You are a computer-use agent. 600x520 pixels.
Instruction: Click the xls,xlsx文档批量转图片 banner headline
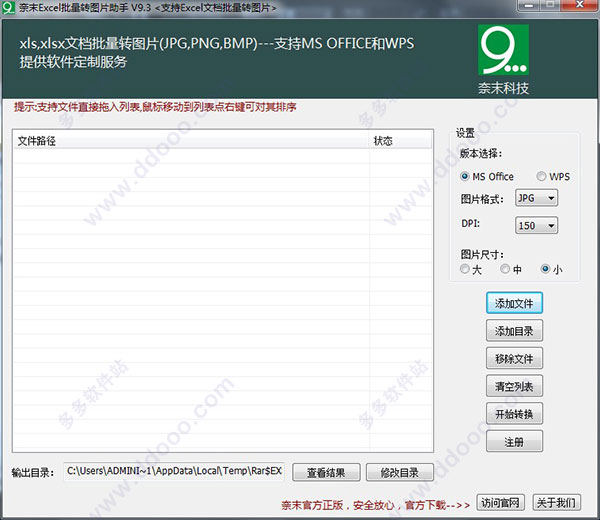coord(217,43)
